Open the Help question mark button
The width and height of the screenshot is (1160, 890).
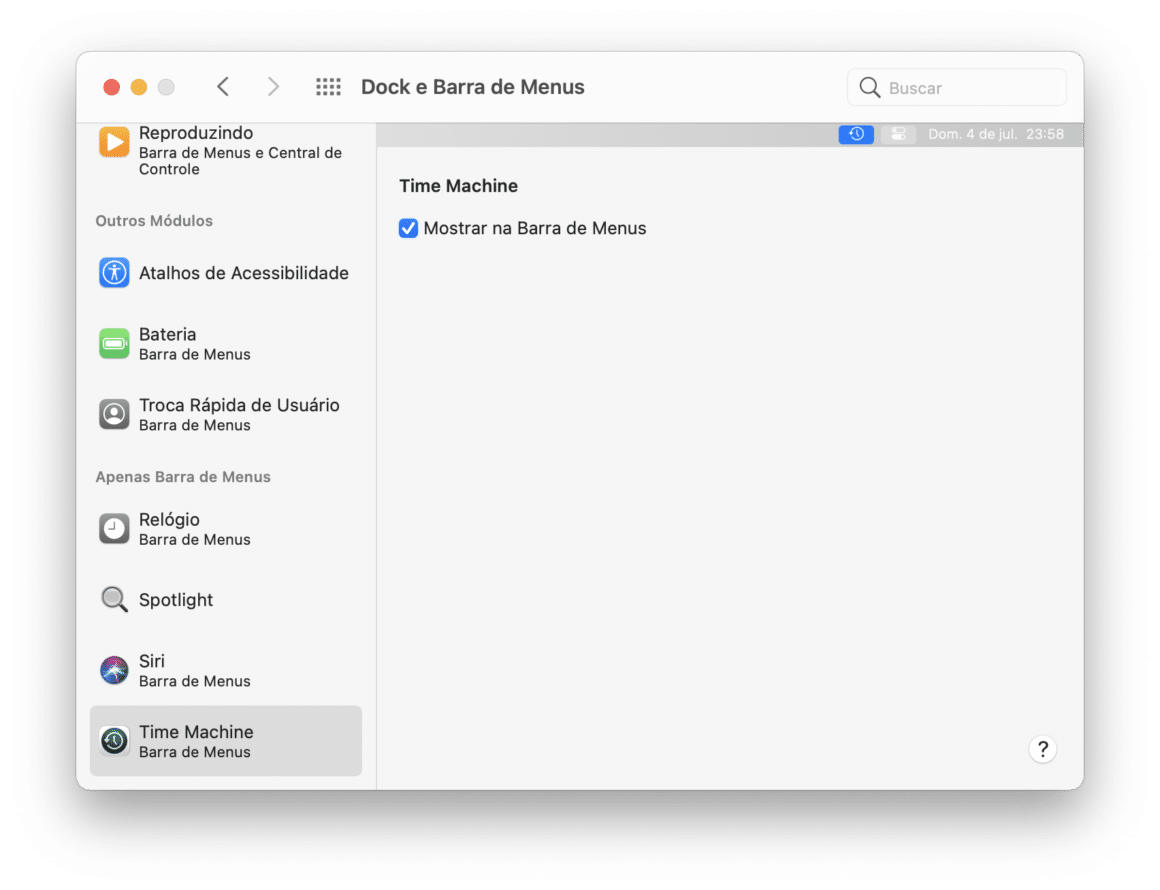point(1043,748)
